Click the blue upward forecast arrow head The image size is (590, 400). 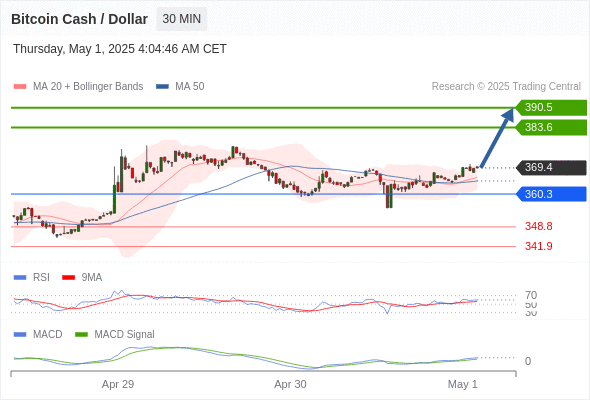tap(508, 114)
